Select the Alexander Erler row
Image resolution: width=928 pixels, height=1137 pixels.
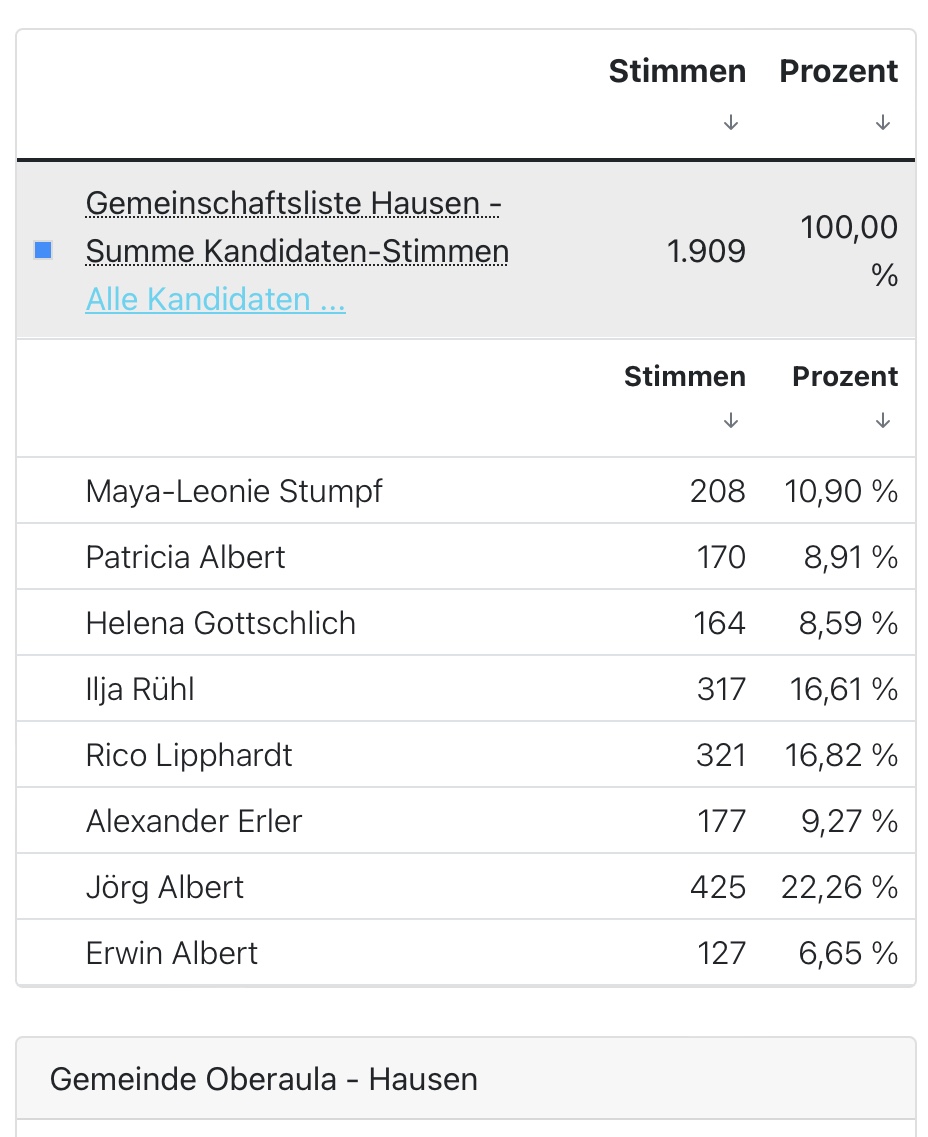194,821
